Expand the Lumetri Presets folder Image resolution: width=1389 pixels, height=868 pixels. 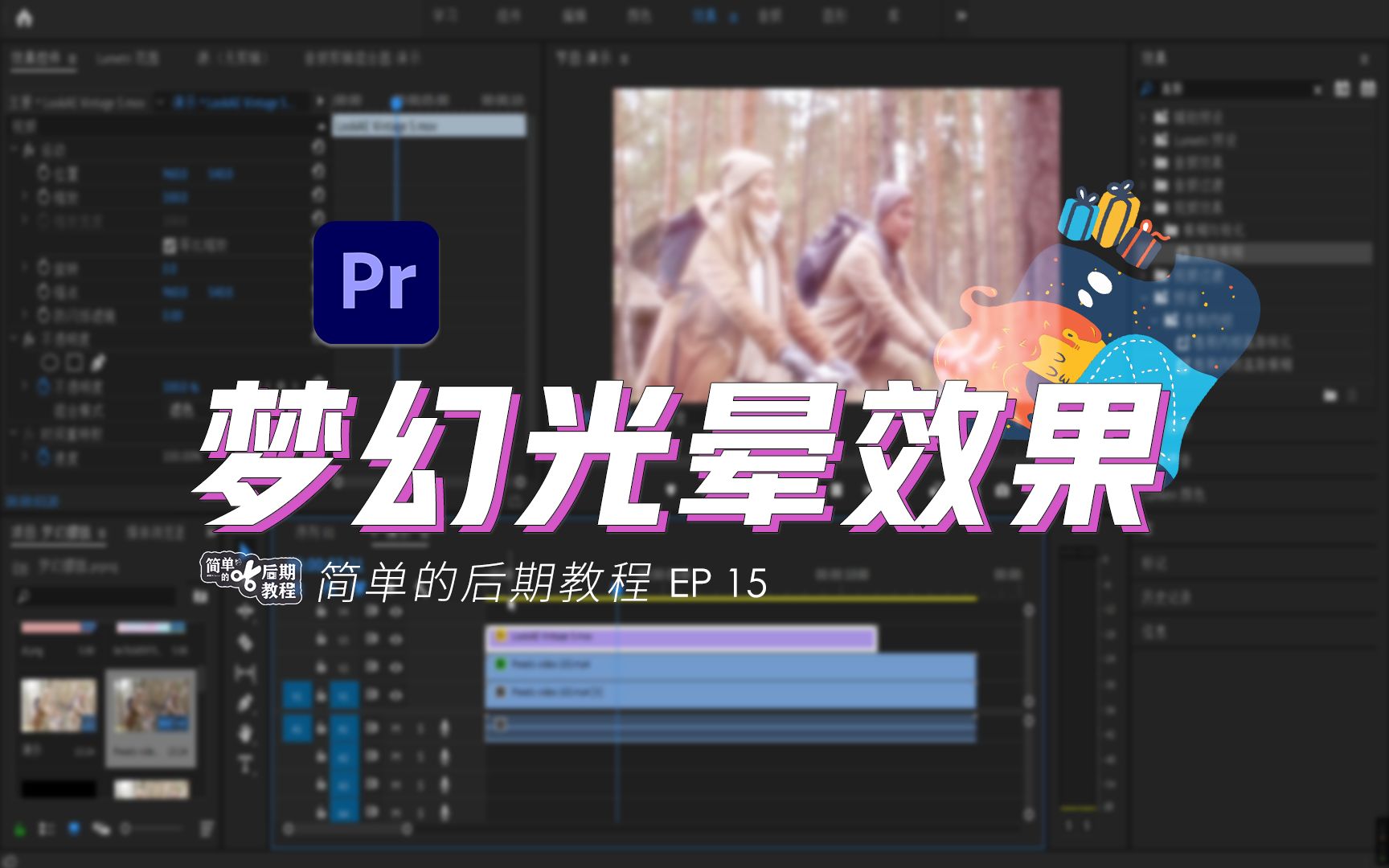[x=1144, y=140]
